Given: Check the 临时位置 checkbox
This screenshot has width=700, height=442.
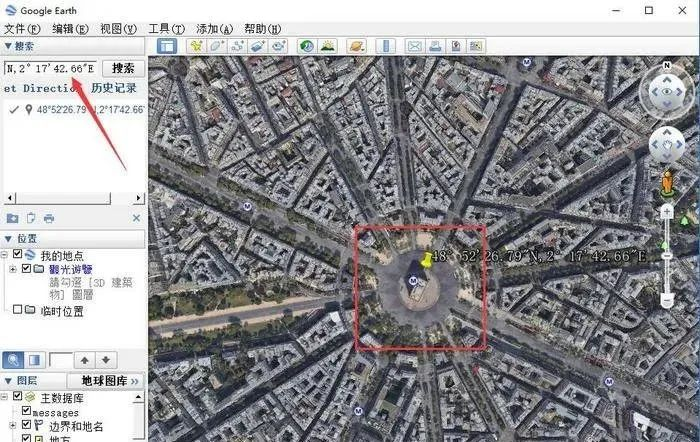Looking at the screenshot, I should [x=17, y=309].
